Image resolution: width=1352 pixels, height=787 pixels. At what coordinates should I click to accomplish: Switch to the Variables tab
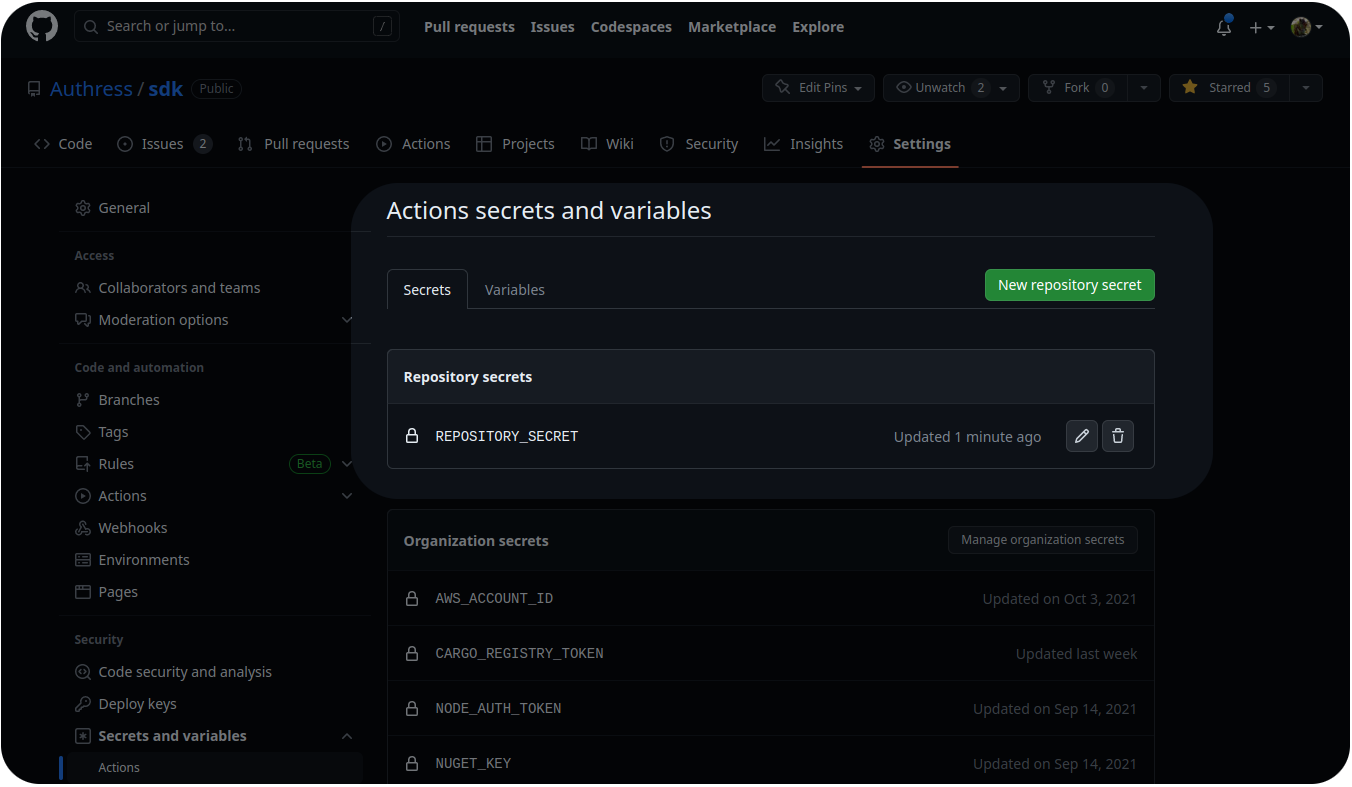click(514, 289)
